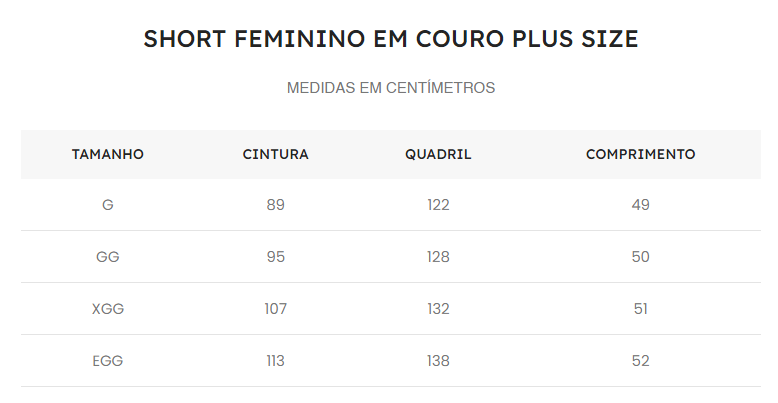
Task: Click hip value 122
Action: [438, 205]
